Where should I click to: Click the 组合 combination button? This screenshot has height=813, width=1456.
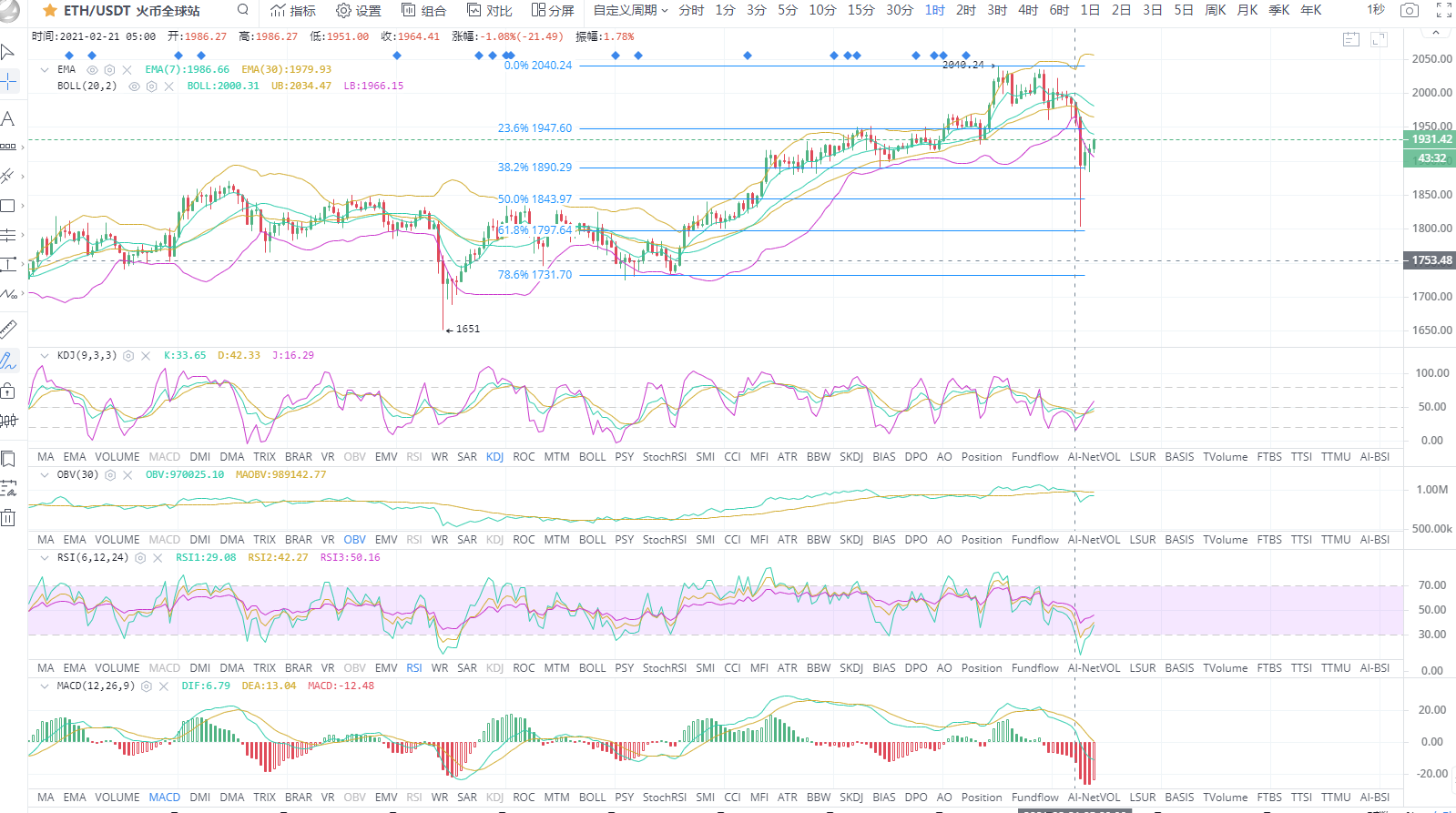pos(424,10)
